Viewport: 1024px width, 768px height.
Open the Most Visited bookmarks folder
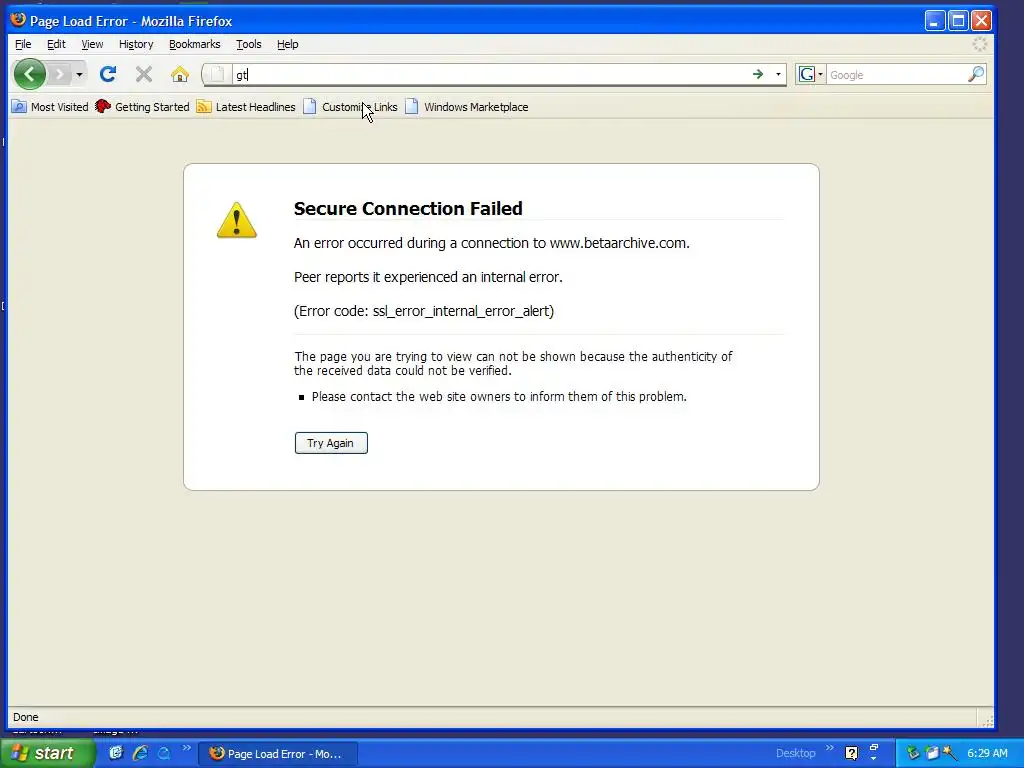pos(50,106)
